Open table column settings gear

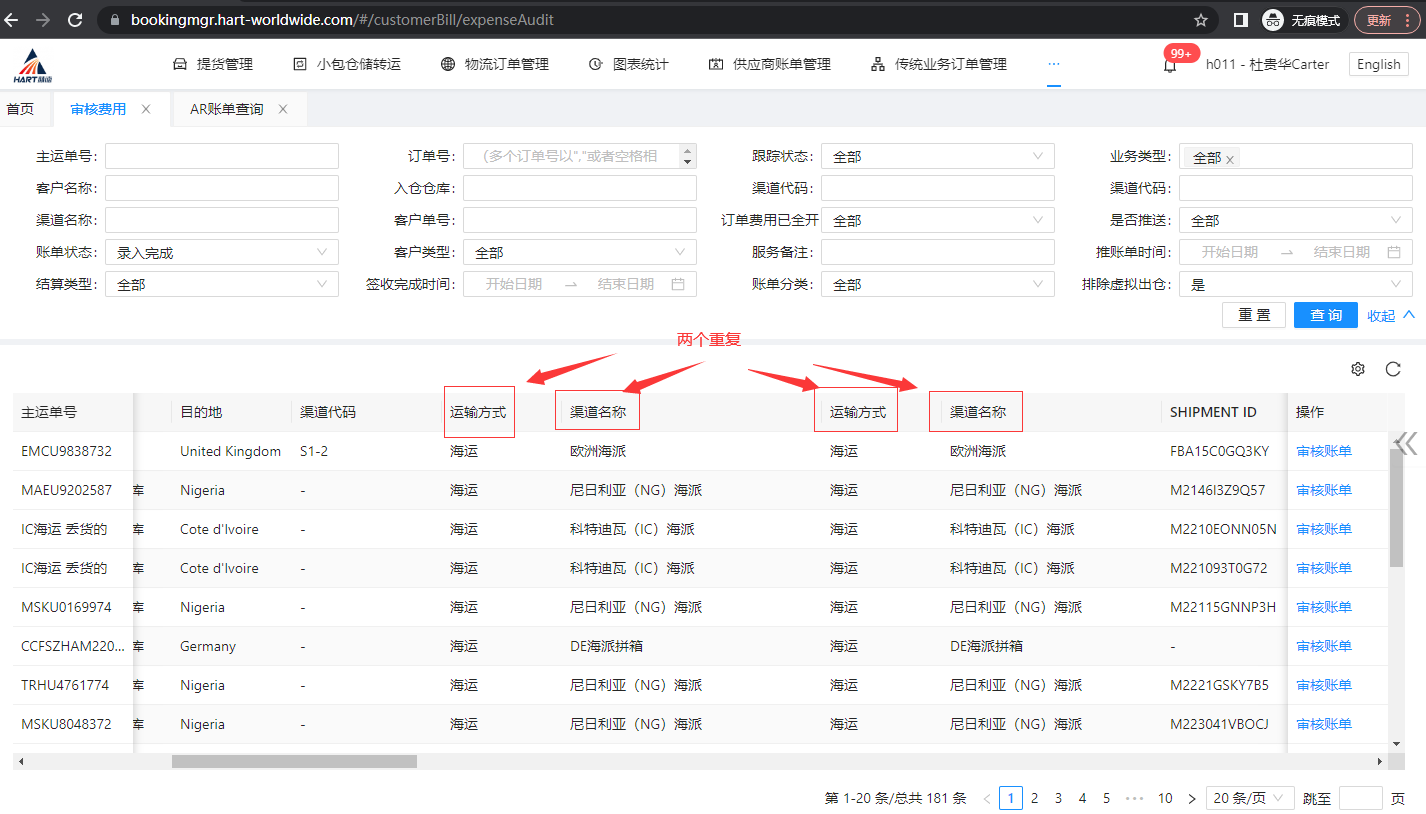click(x=1357, y=369)
